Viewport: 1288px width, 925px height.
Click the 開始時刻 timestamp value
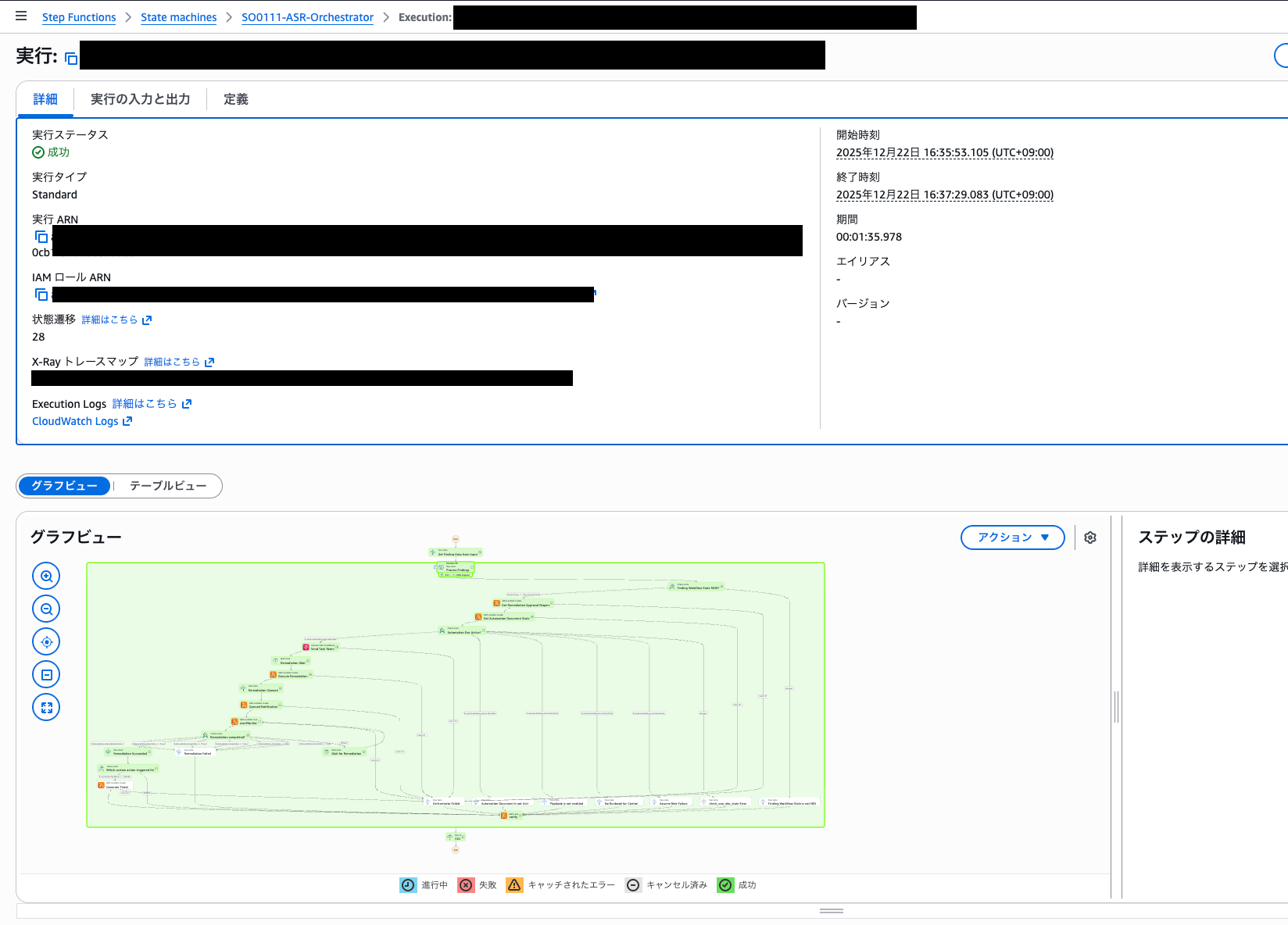click(945, 152)
